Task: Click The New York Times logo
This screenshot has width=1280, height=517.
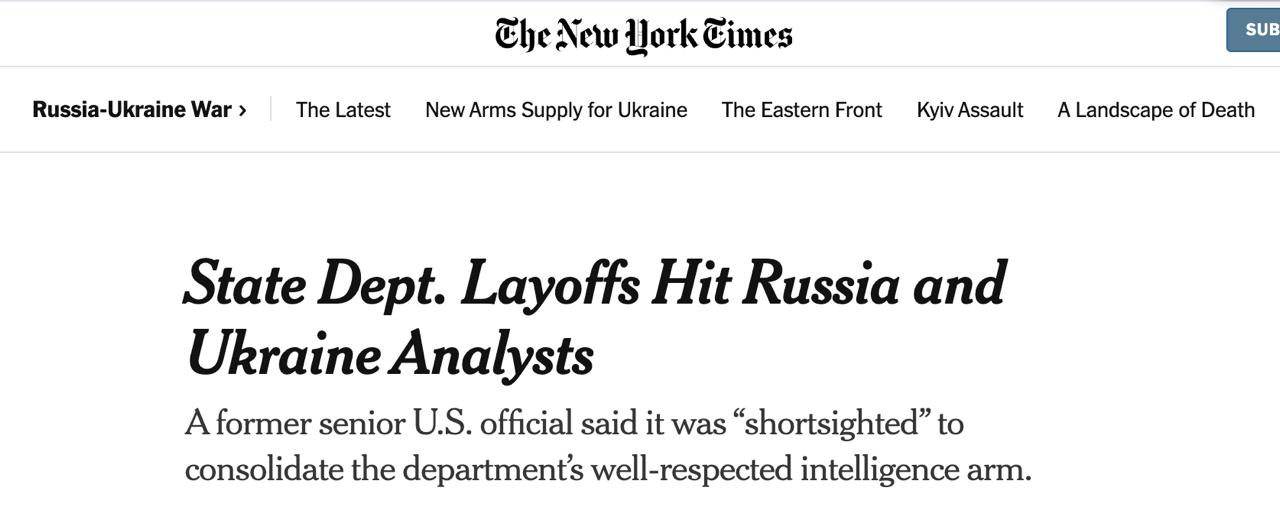Action: click(x=643, y=35)
